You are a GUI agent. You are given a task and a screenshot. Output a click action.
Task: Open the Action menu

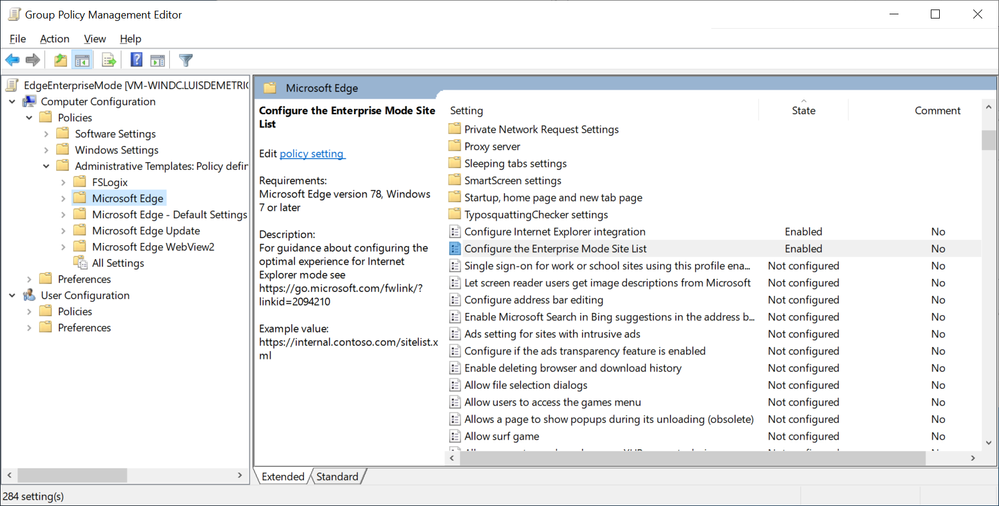coord(55,39)
